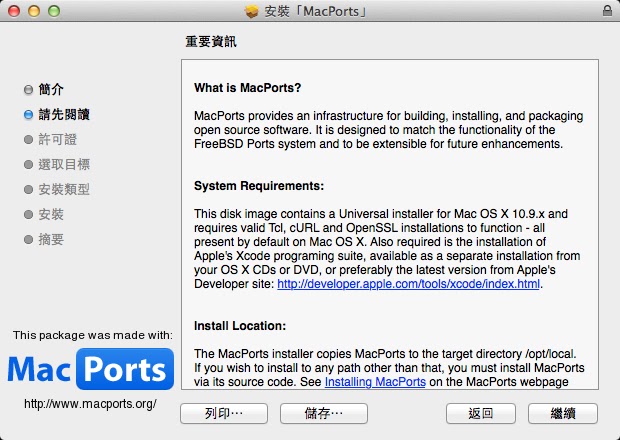Screen dimensions: 620x440
Task: Click the 儲存… (Save) button
Action: (x=324, y=414)
